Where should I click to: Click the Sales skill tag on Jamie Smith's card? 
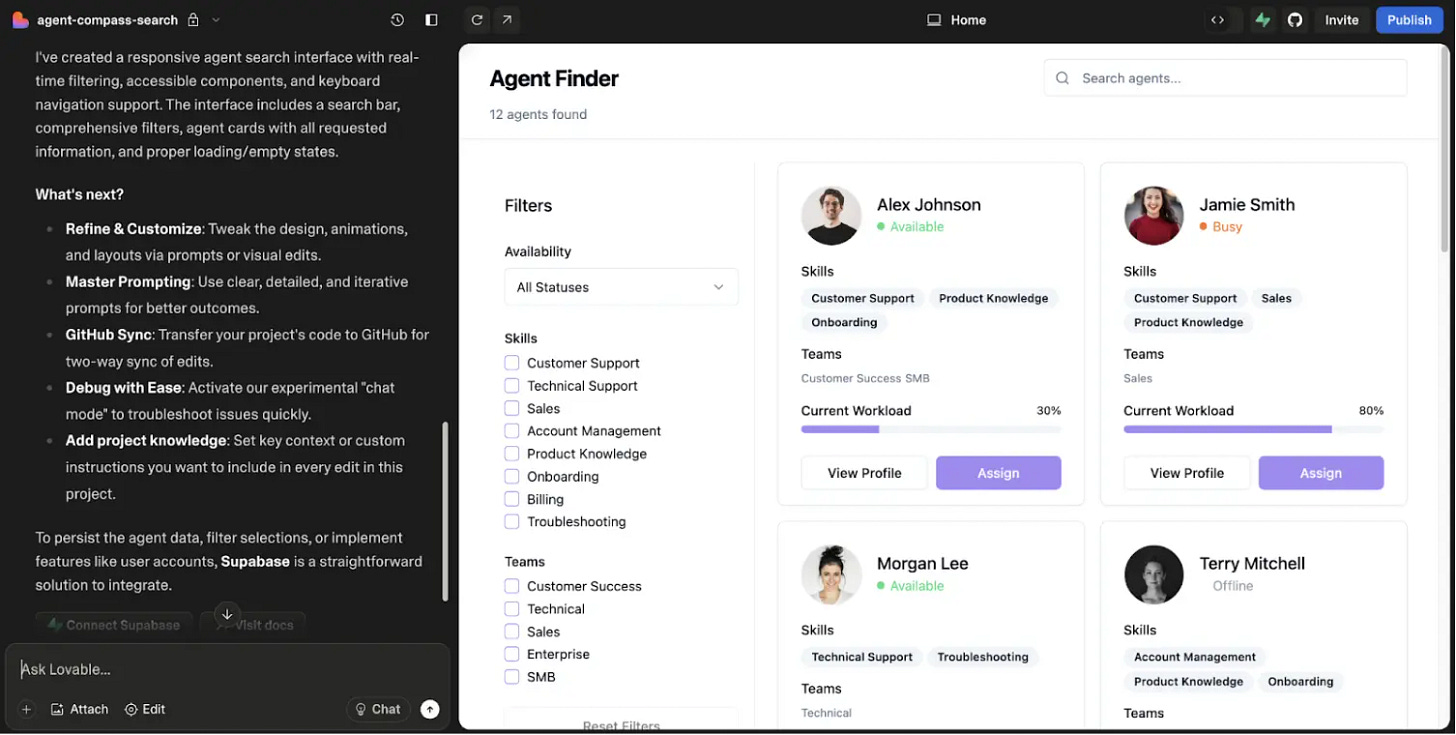coord(1276,298)
